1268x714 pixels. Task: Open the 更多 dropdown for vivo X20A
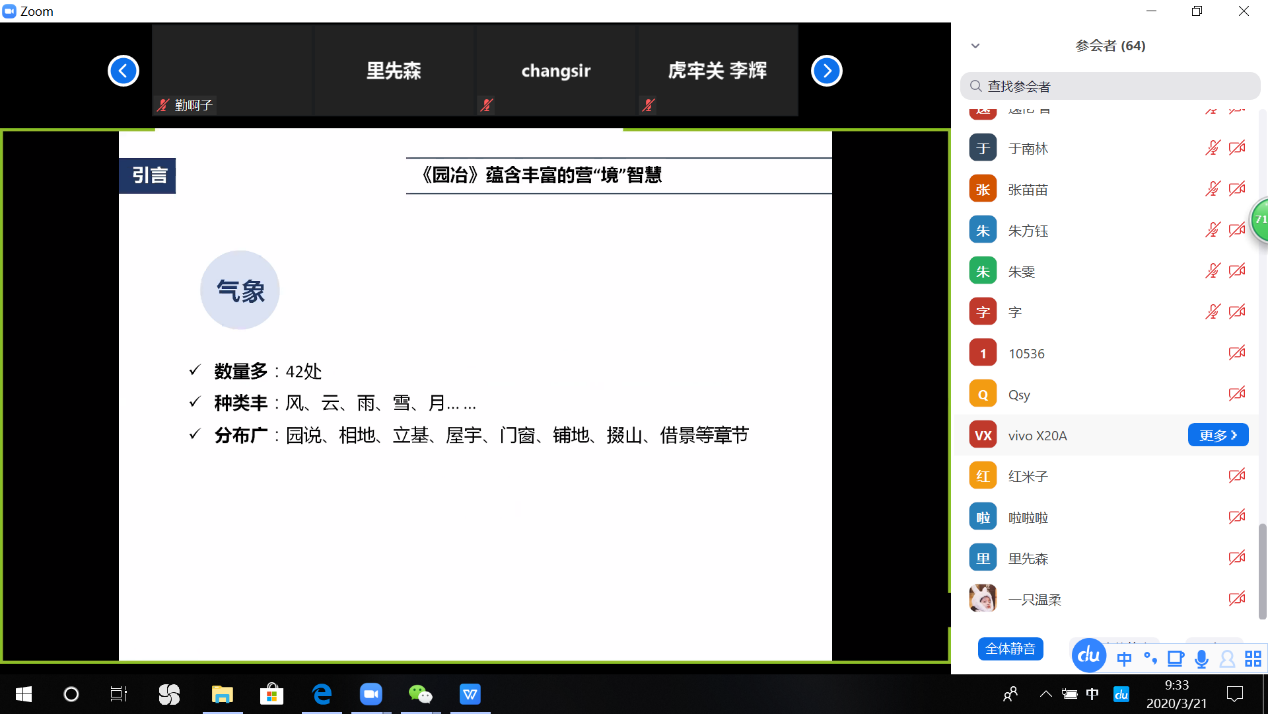1217,435
